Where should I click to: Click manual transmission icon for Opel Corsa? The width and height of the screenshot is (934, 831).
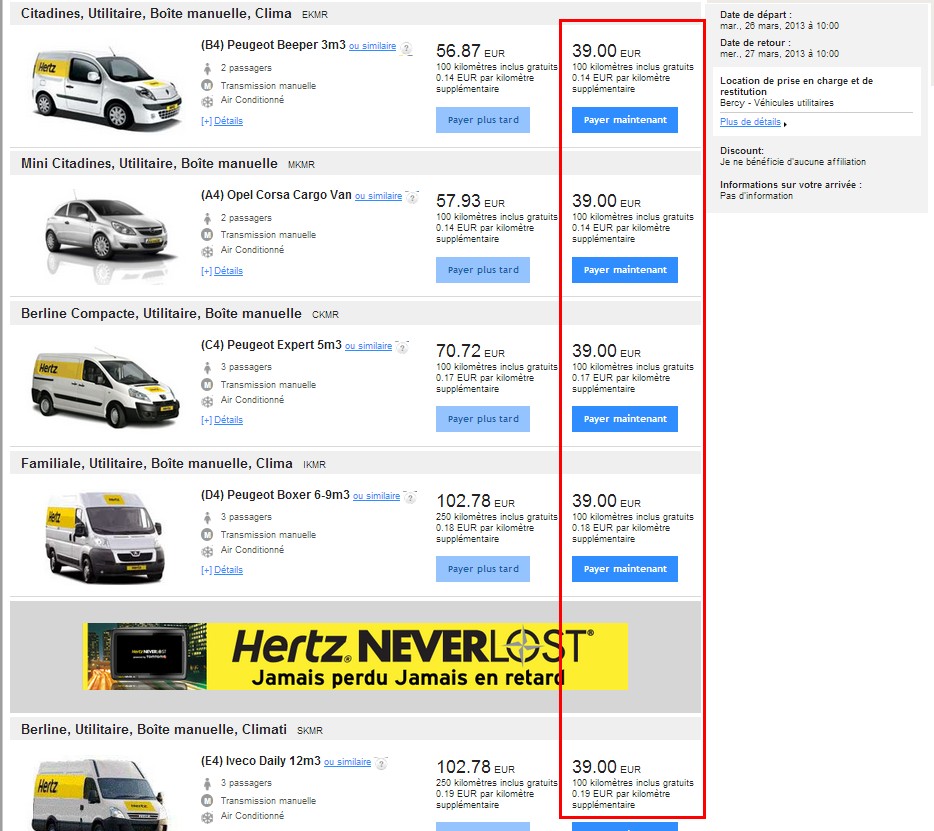click(x=207, y=235)
